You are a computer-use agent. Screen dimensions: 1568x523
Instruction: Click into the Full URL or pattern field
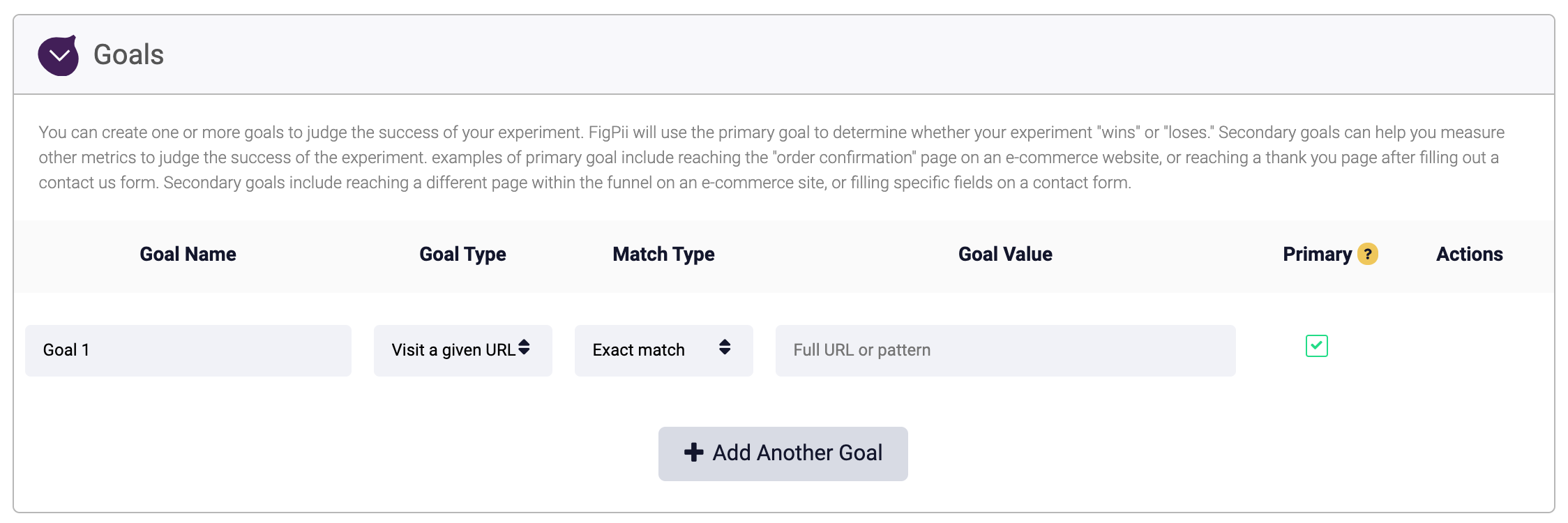pos(1004,350)
